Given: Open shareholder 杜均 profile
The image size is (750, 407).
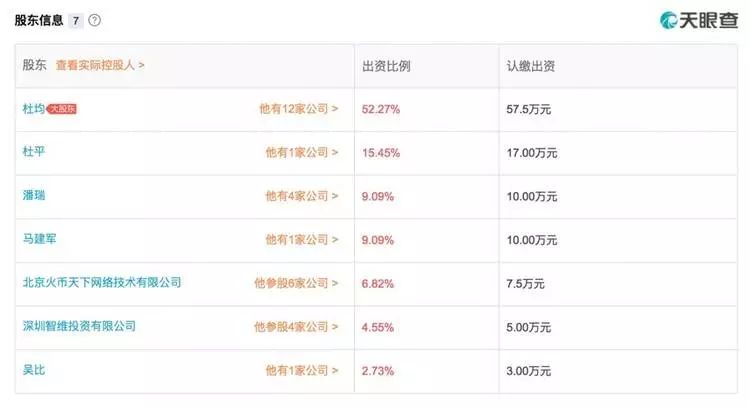Looking at the screenshot, I should [34, 108].
